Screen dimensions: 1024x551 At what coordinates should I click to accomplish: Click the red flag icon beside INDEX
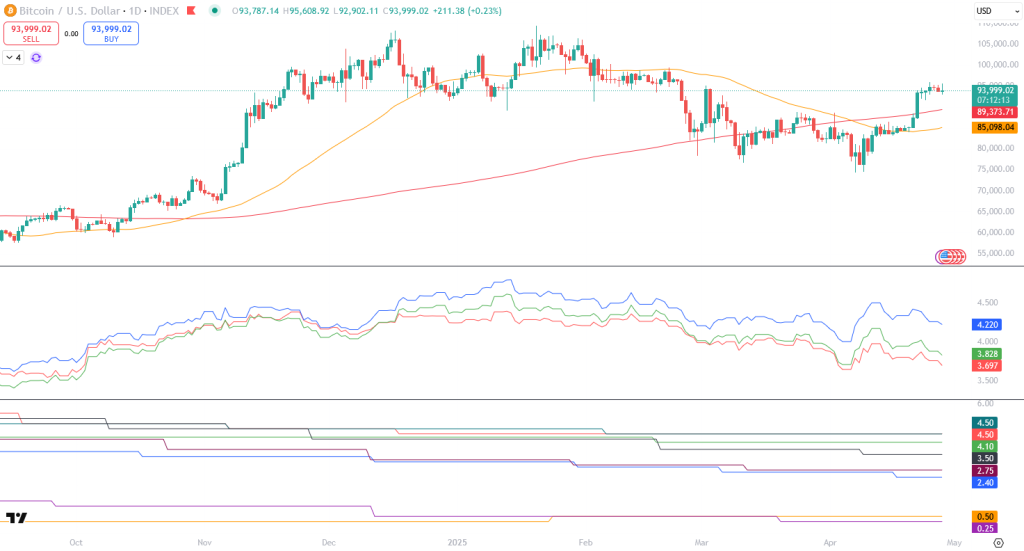click(191, 10)
